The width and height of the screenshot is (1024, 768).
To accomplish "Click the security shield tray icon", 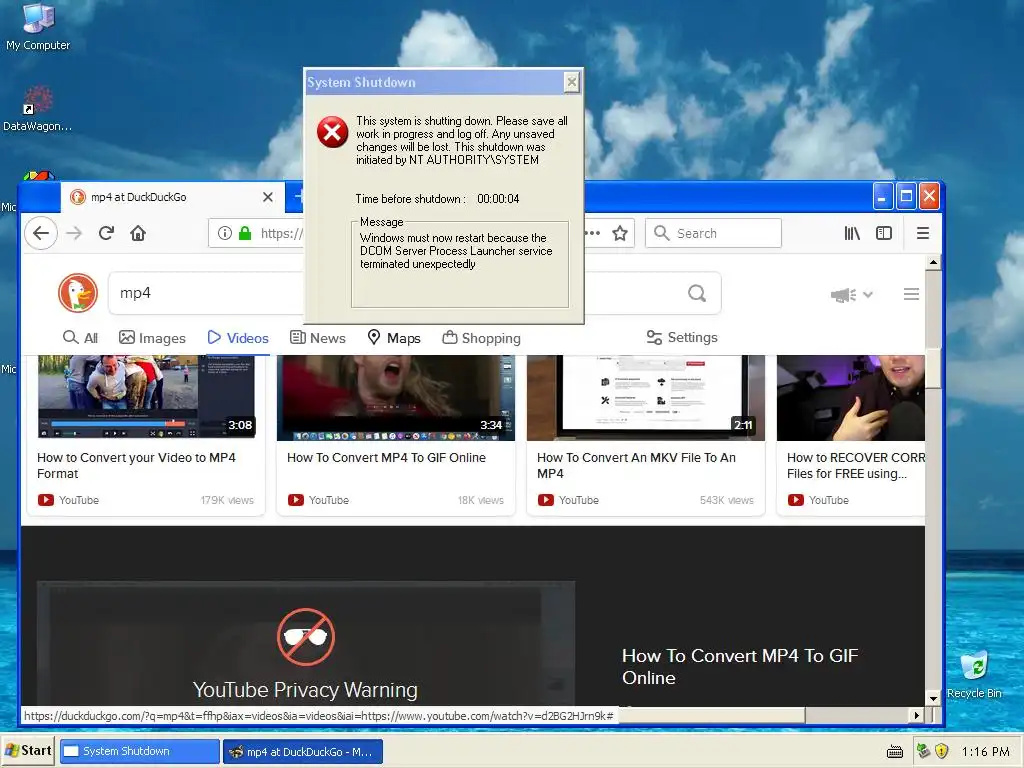I will click(941, 751).
